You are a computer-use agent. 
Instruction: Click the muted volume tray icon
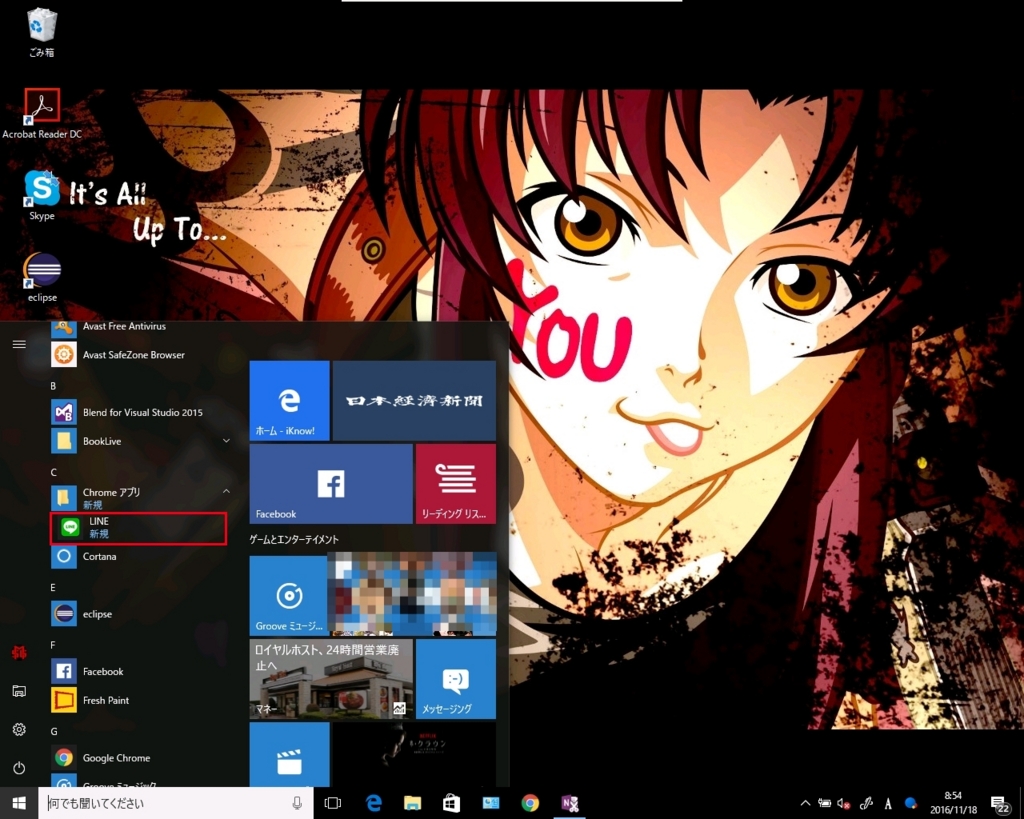coord(844,803)
